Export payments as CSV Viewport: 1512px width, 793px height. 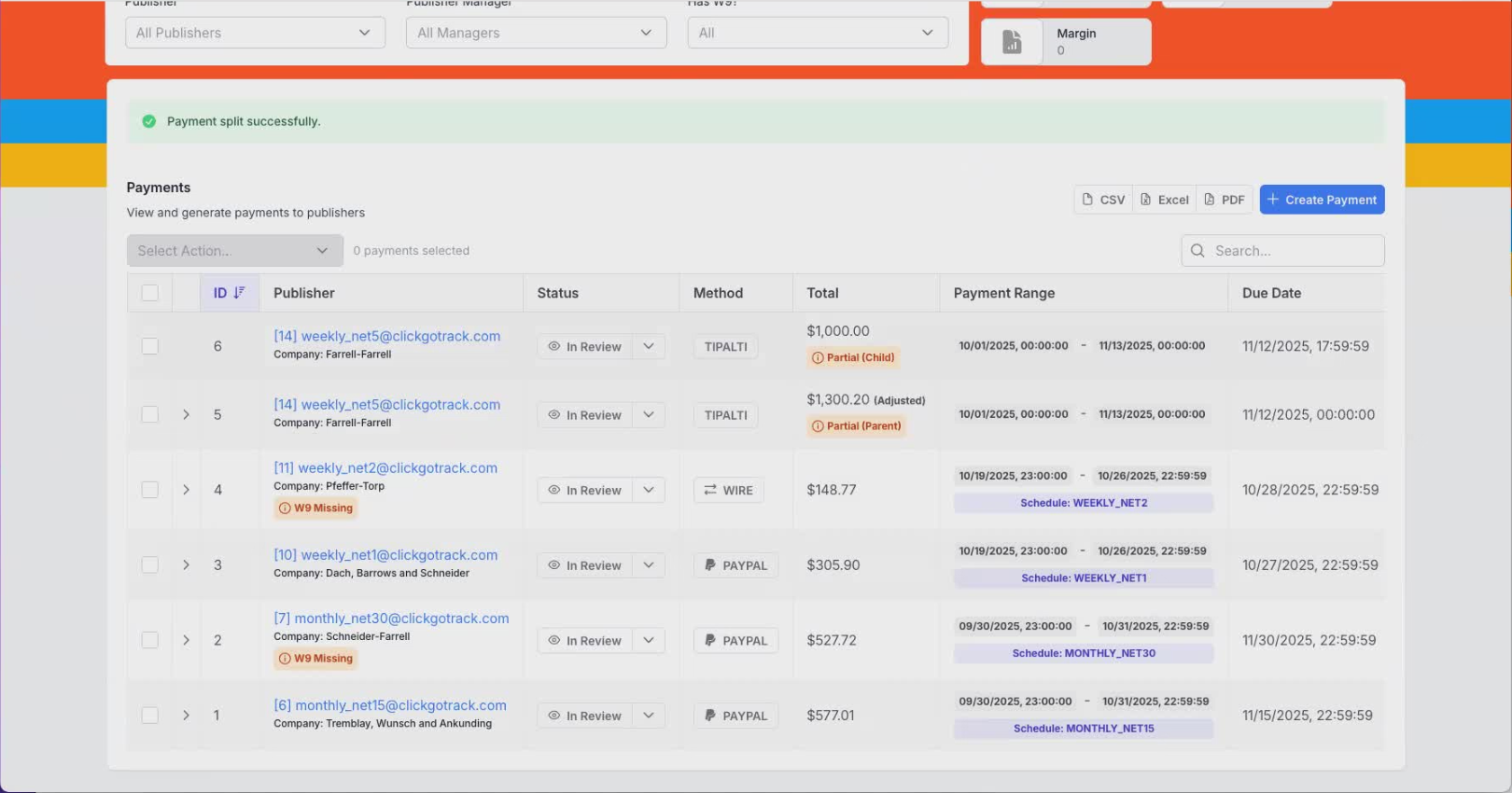(x=1103, y=200)
